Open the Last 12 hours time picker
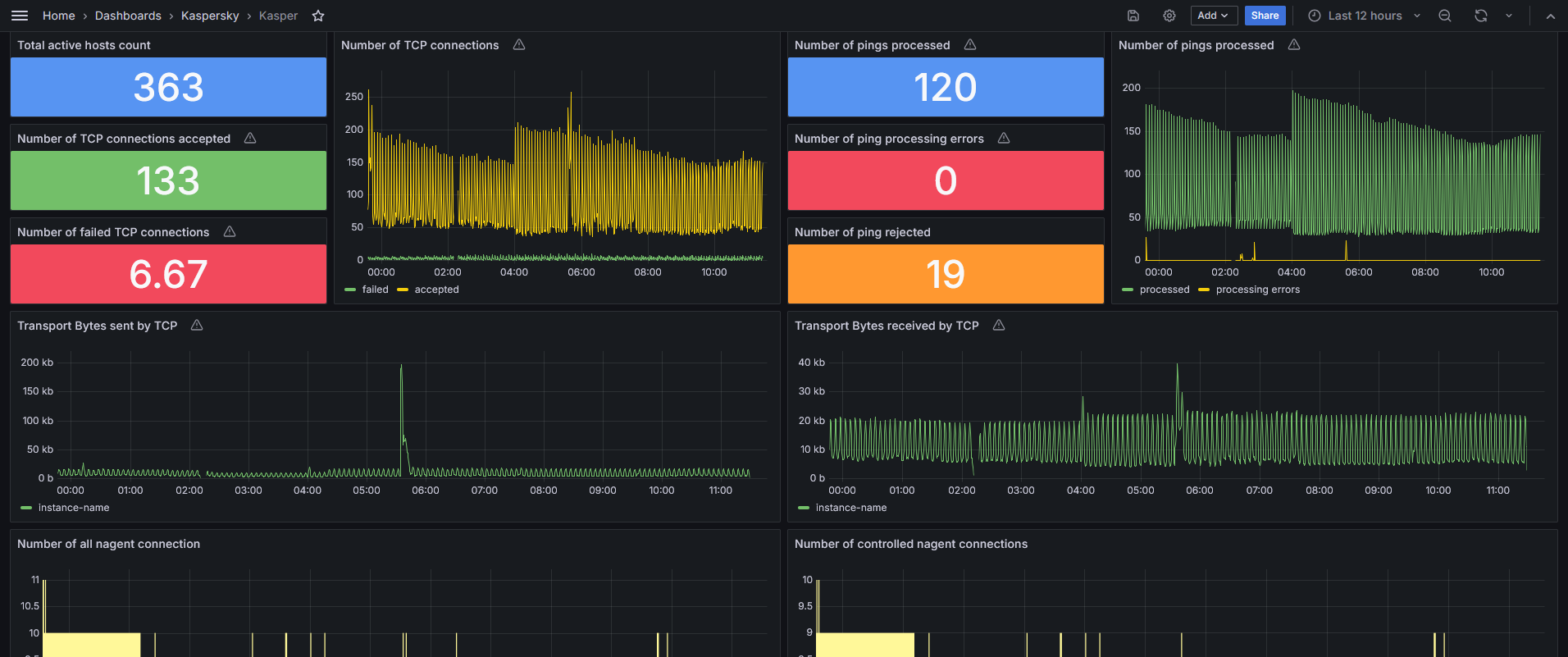Viewport: 1568px width, 657px height. coord(1365,16)
